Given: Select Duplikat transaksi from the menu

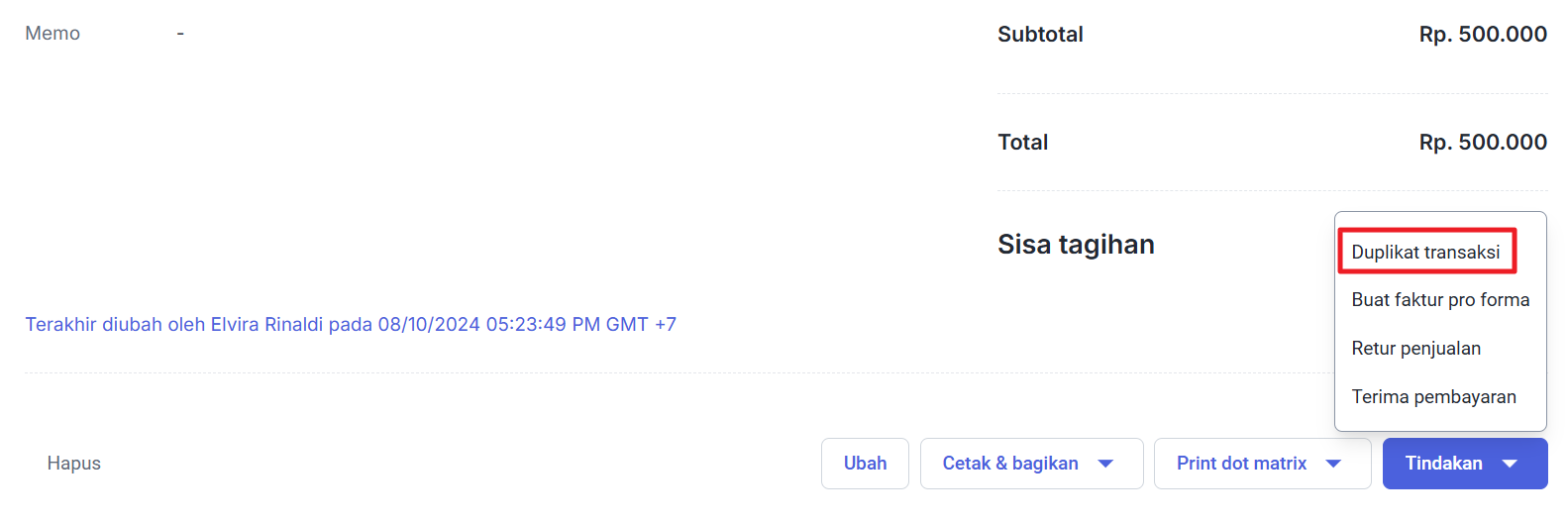Looking at the screenshot, I should [x=1424, y=253].
